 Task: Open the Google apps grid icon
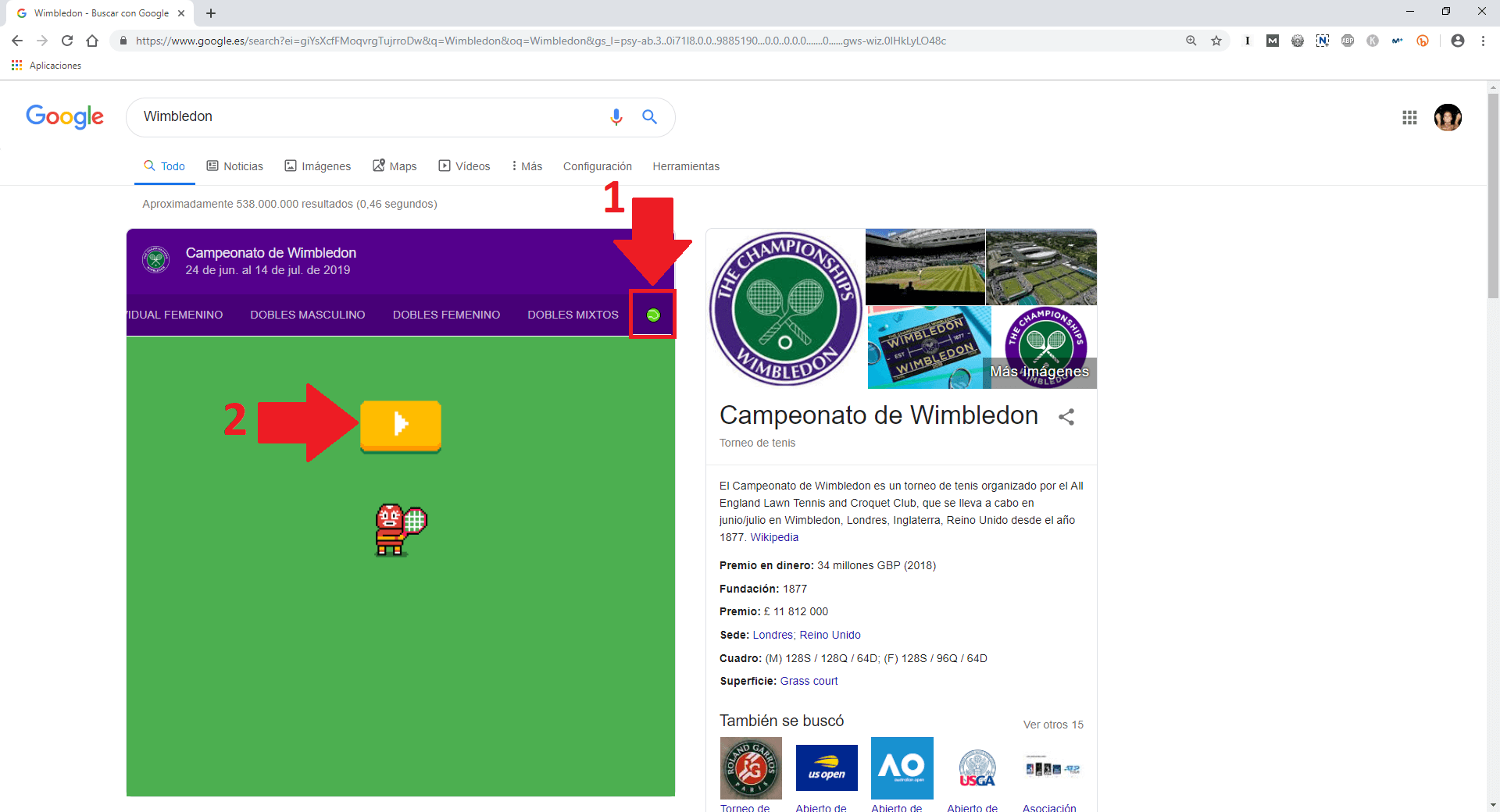point(1409,118)
